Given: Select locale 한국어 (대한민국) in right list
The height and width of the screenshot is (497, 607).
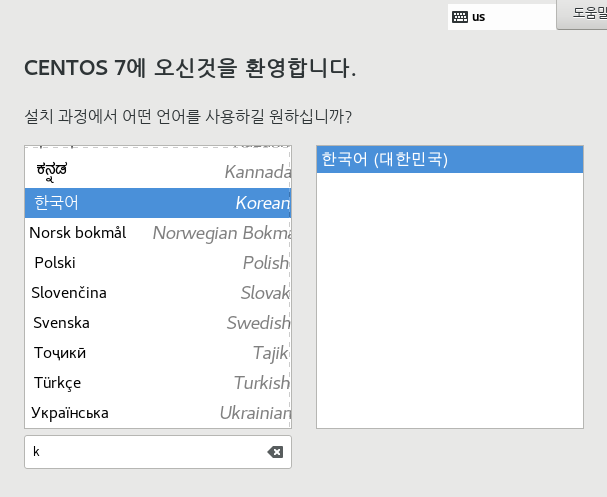Looking at the screenshot, I should (x=450, y=159).
